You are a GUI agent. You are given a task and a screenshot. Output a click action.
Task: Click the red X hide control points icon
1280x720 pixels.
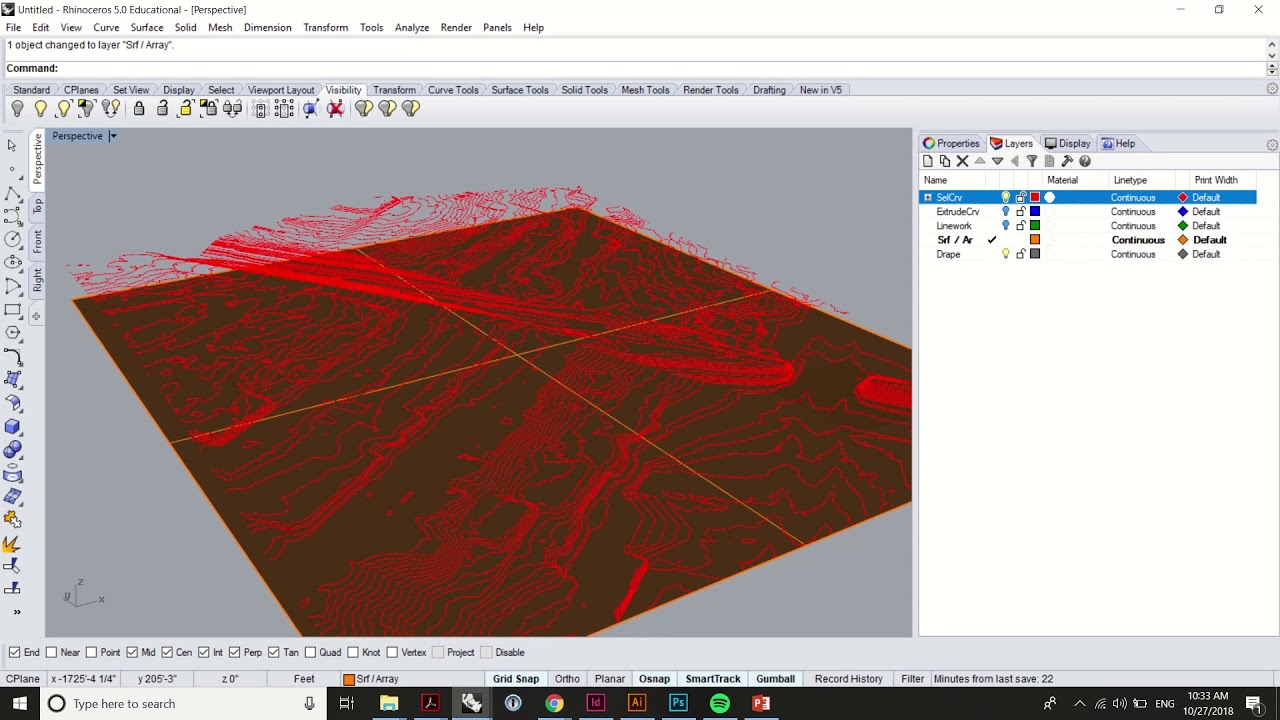point(335,108)
